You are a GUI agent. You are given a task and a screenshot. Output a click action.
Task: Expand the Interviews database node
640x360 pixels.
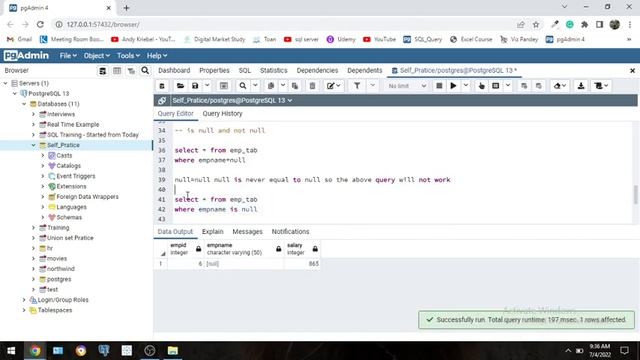33,114
